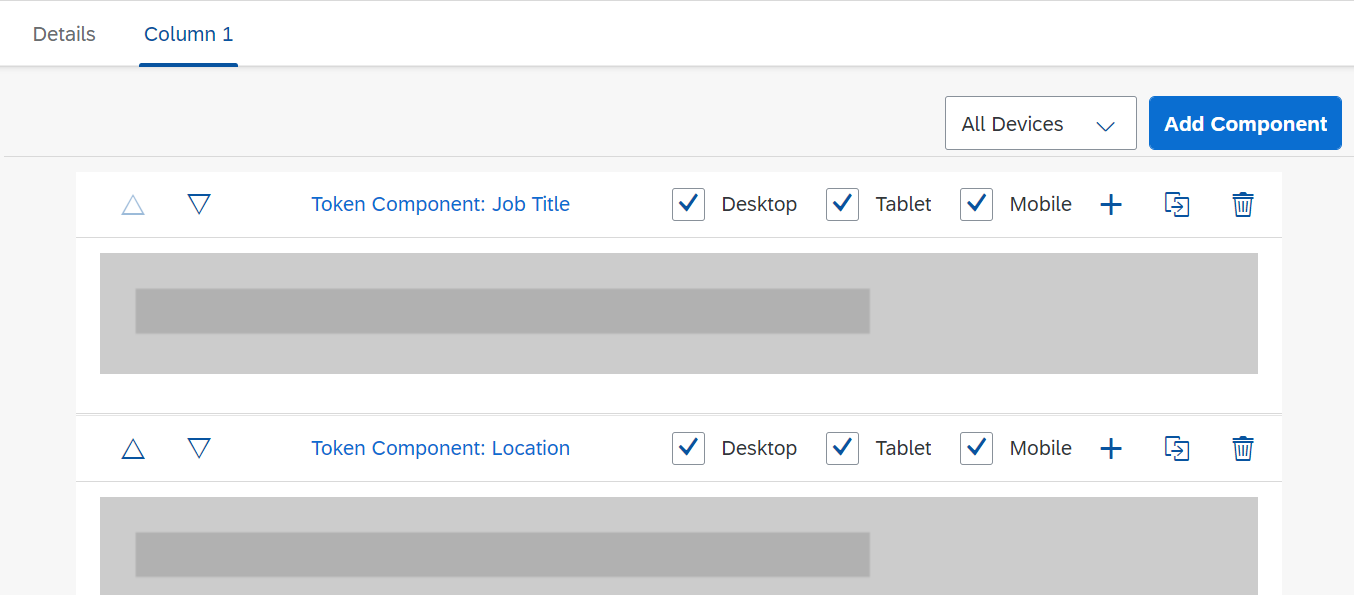The width and height of the screenshot is (1354, 595).
Task: Toggle Mobile checkbox for Location component
Action: pos(977,448)
